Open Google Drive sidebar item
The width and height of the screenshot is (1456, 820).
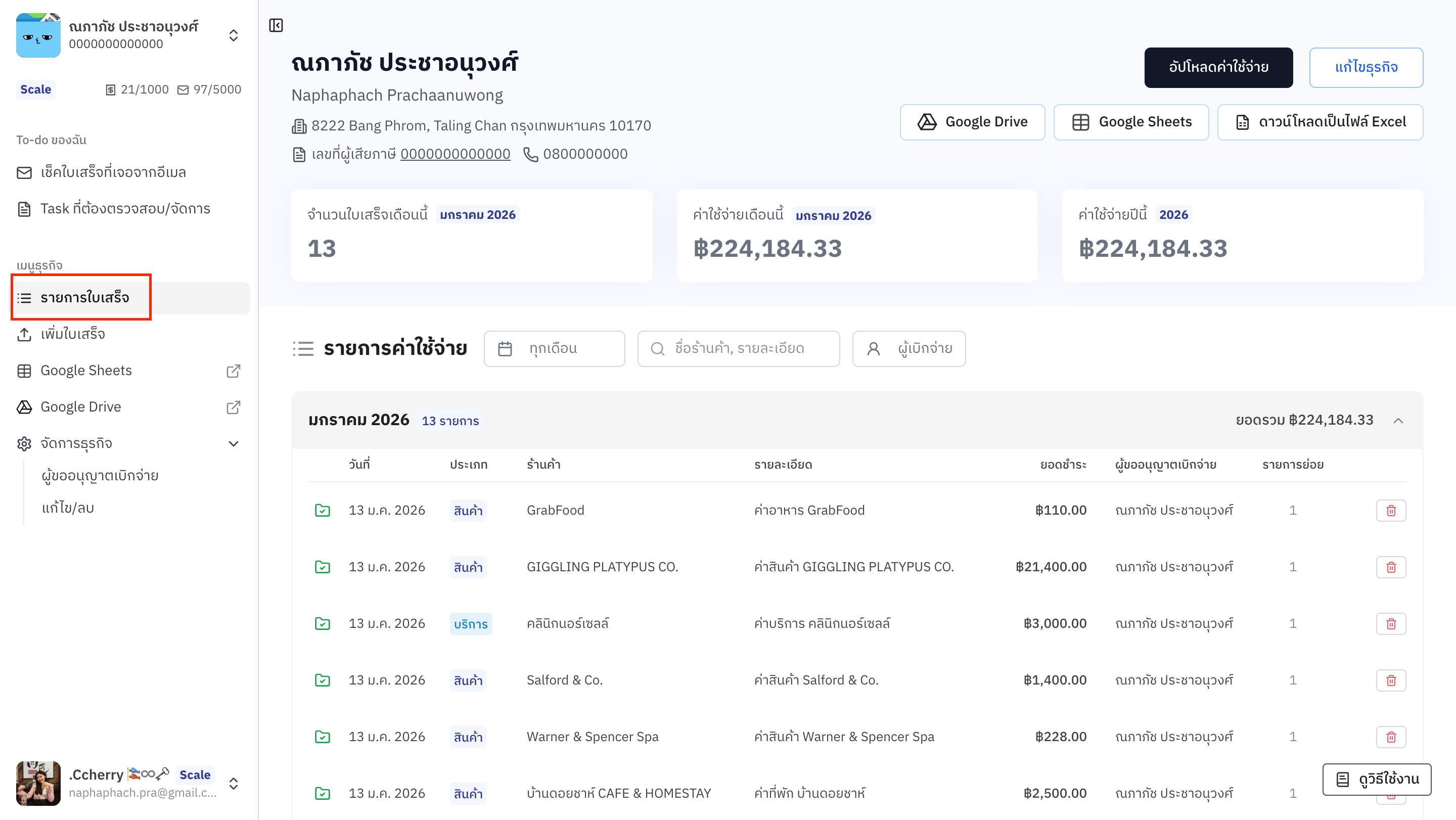[x=130, y=407]
